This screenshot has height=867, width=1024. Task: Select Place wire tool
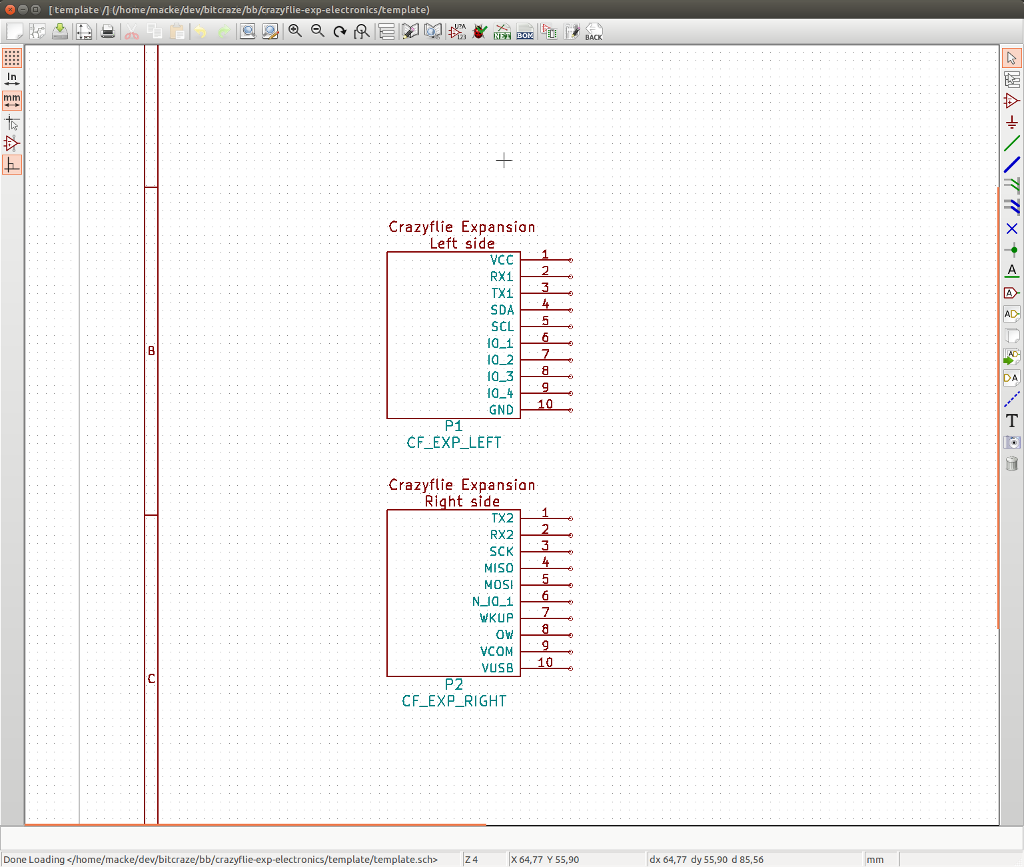point(1012,144)
